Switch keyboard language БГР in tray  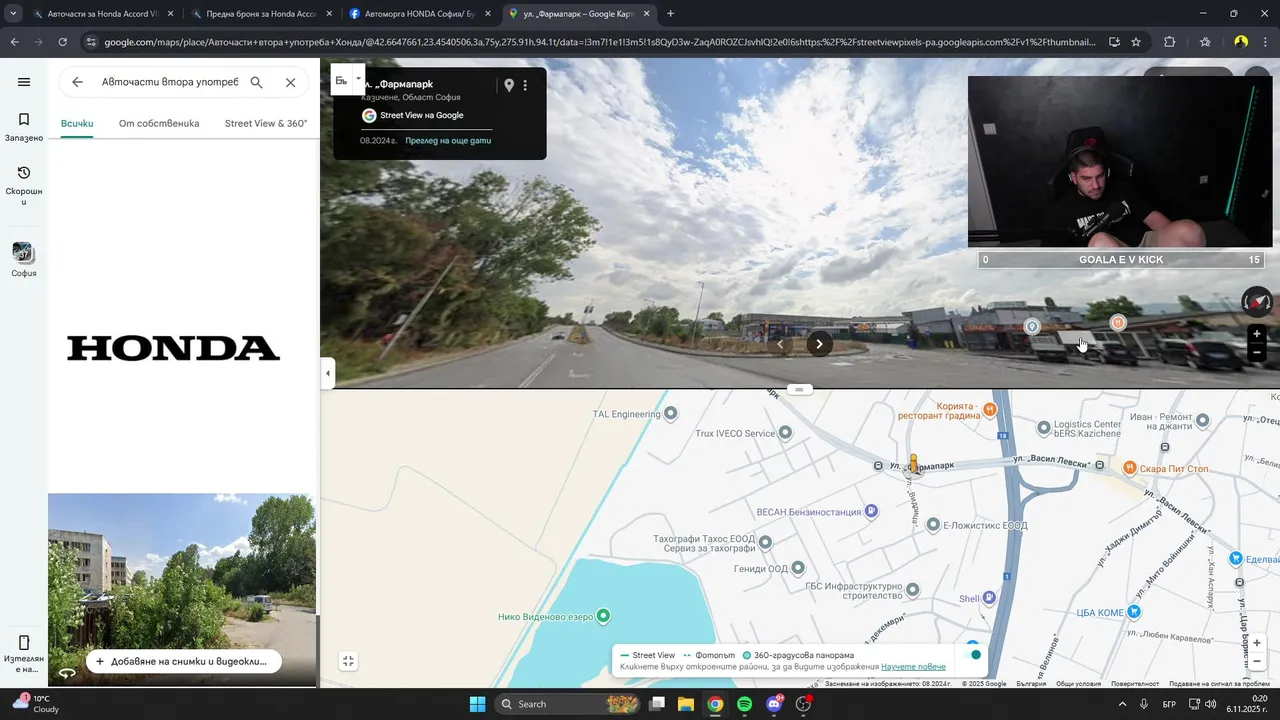(1169, 704)
